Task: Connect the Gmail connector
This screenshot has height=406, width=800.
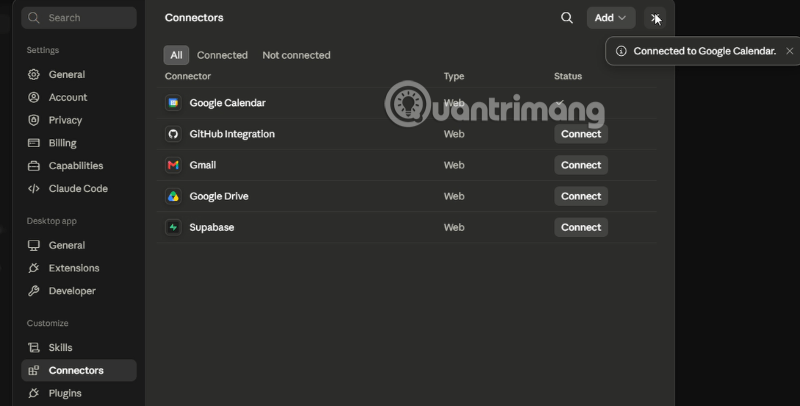Action: [x=581, y=165]
